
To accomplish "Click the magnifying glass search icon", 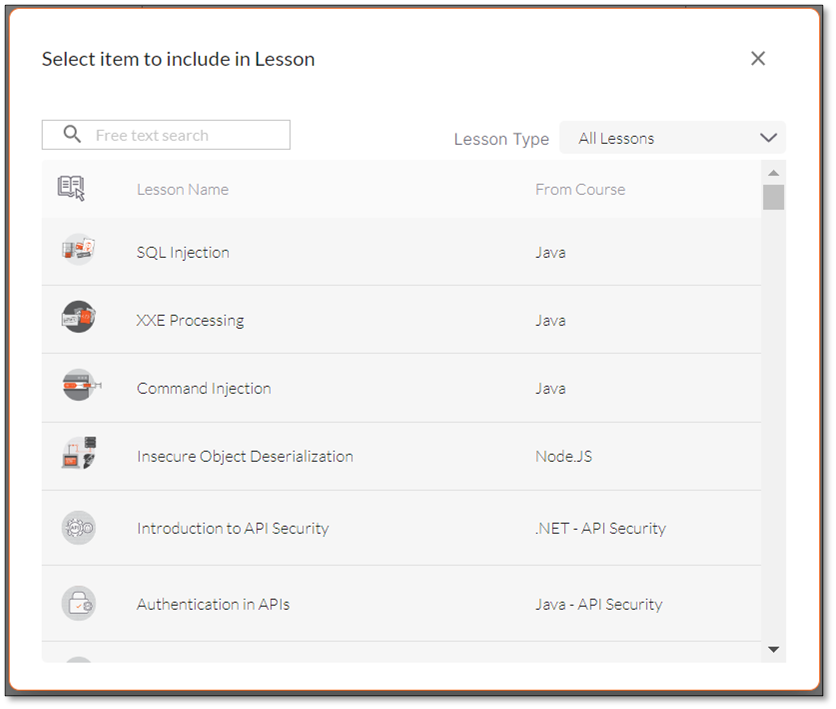I will tap(72, 134).
